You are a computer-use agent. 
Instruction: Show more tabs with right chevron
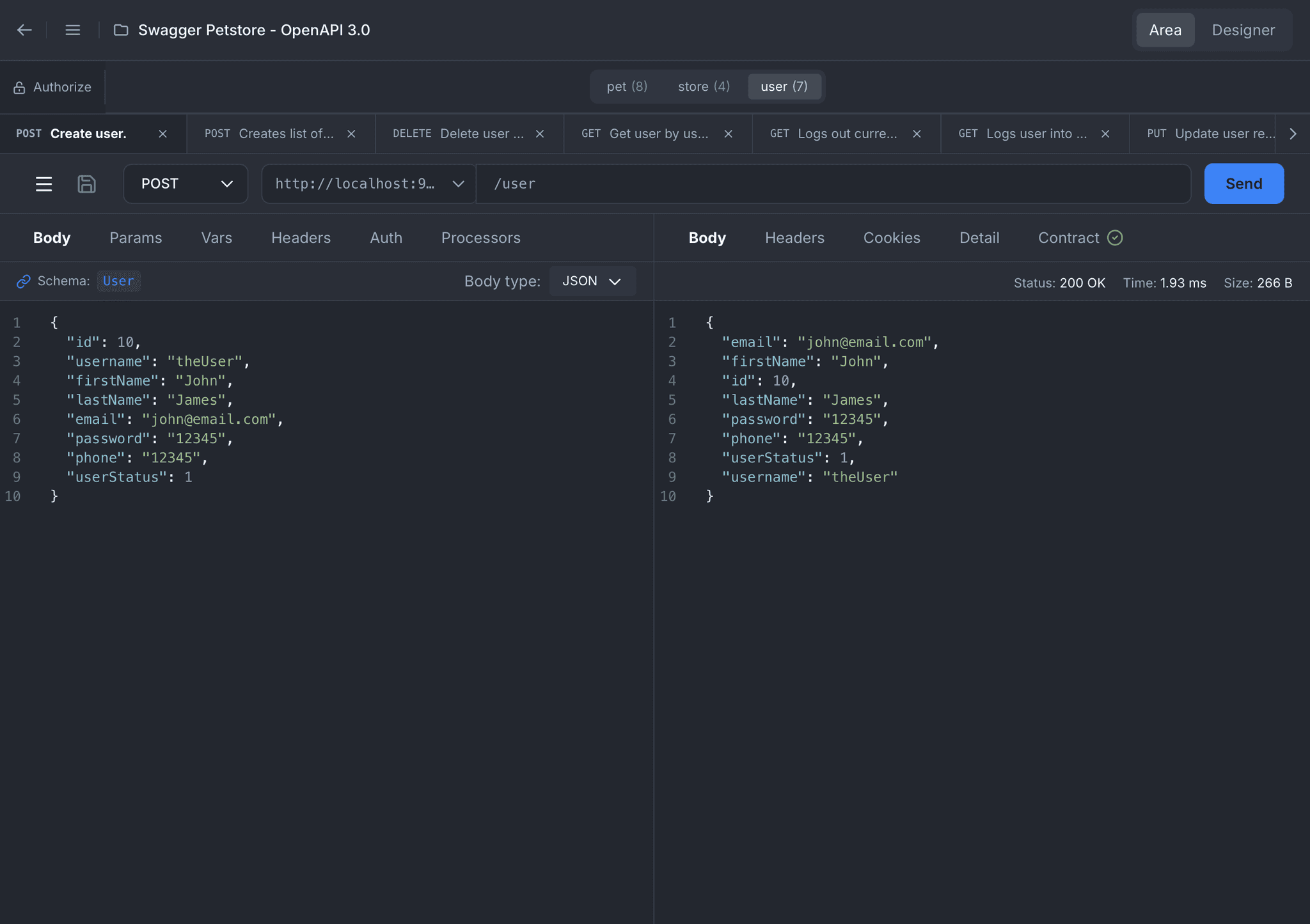[x=1293, y=134]
